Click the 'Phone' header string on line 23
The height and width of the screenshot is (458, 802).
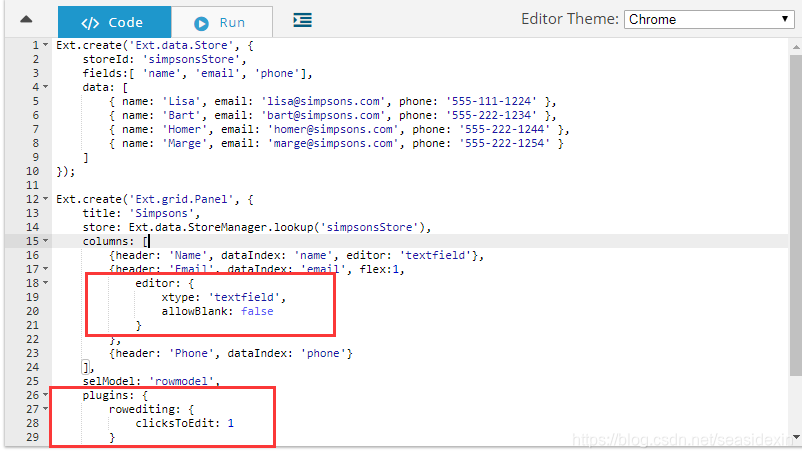pos(191,353)
